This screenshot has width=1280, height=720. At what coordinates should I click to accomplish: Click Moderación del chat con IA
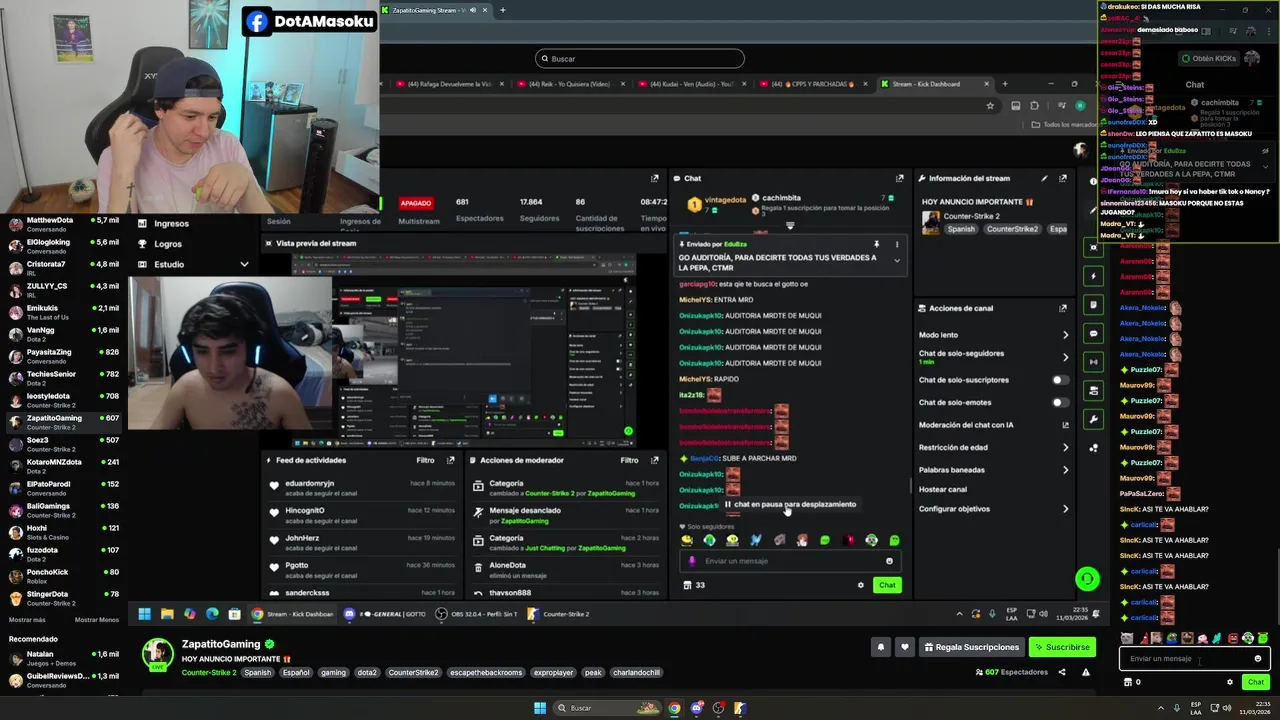point(994,425)
